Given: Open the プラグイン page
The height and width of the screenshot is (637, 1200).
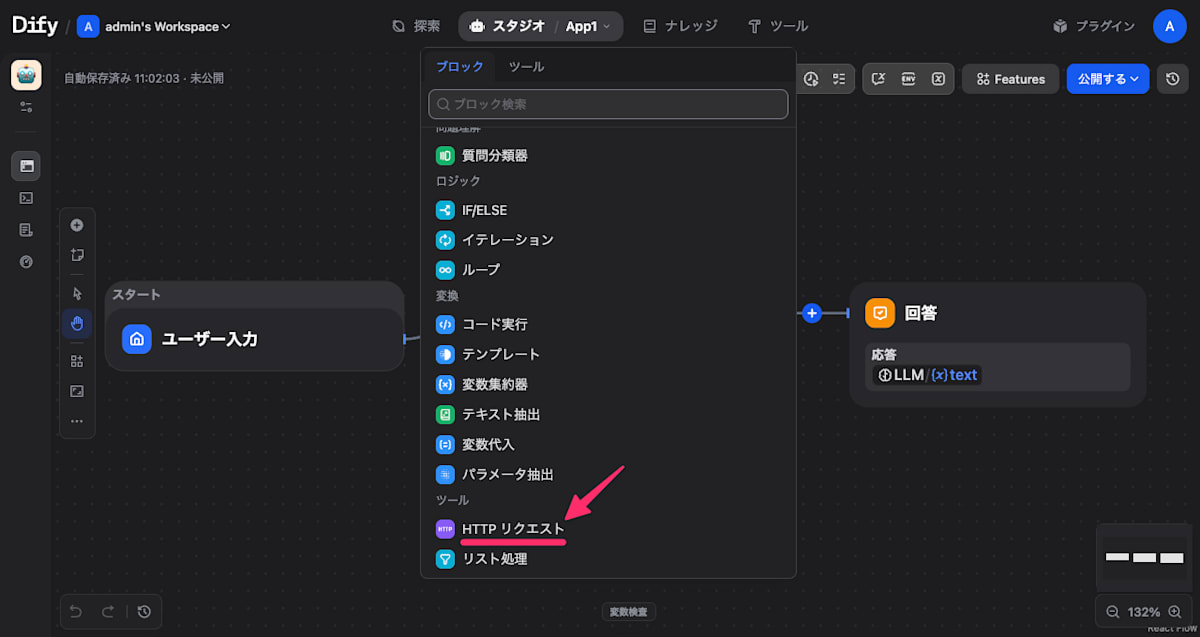Looking at the screenshot, I should coord(1093,26).
